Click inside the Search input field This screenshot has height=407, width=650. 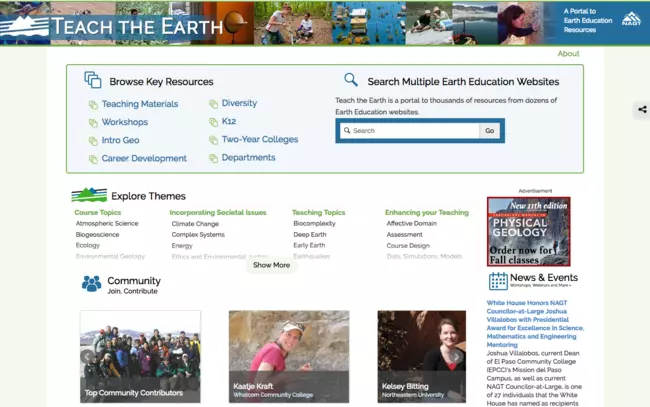tap(410, 131)
